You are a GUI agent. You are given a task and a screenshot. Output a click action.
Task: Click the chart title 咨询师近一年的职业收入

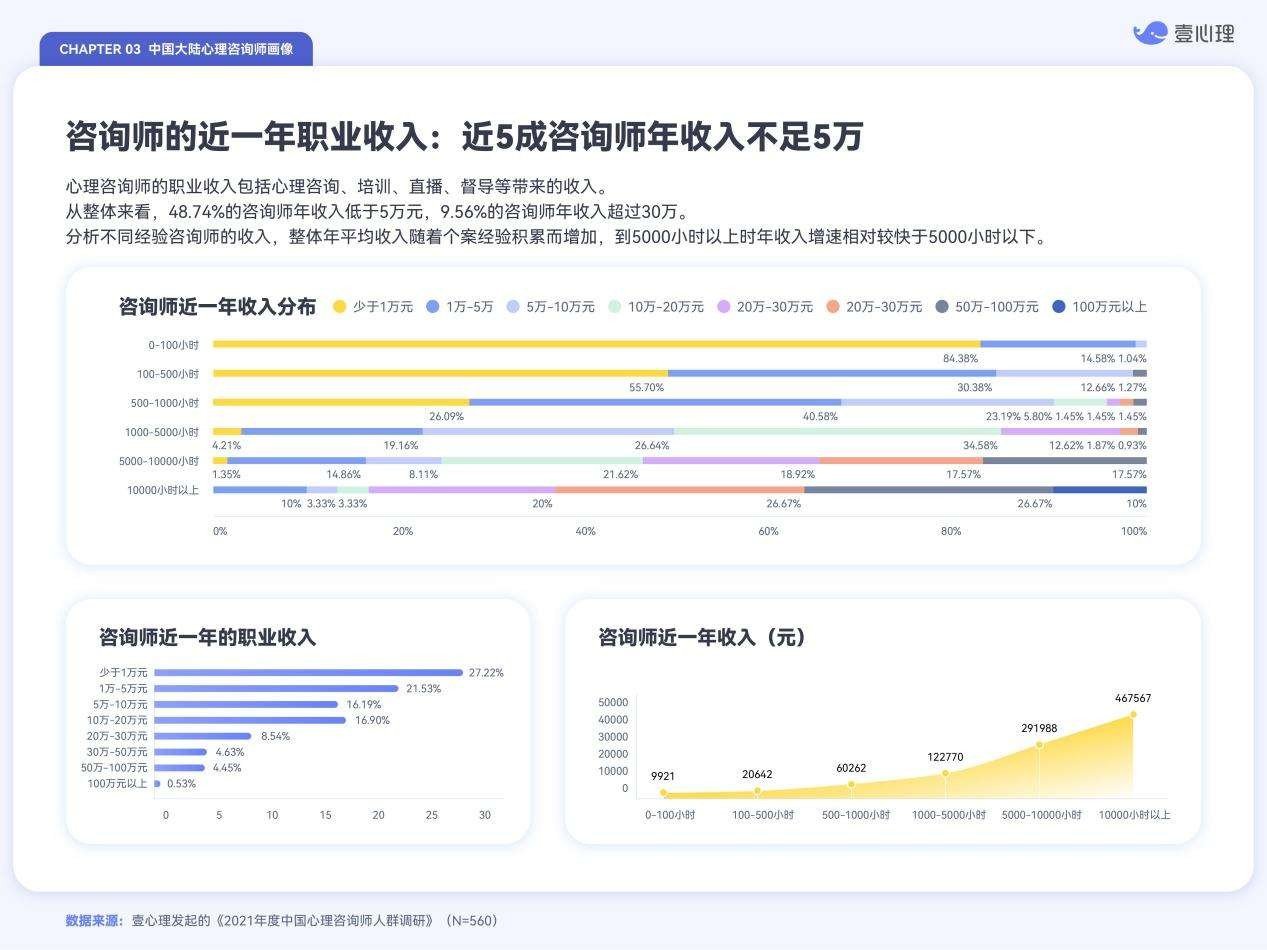click(207, 637)
